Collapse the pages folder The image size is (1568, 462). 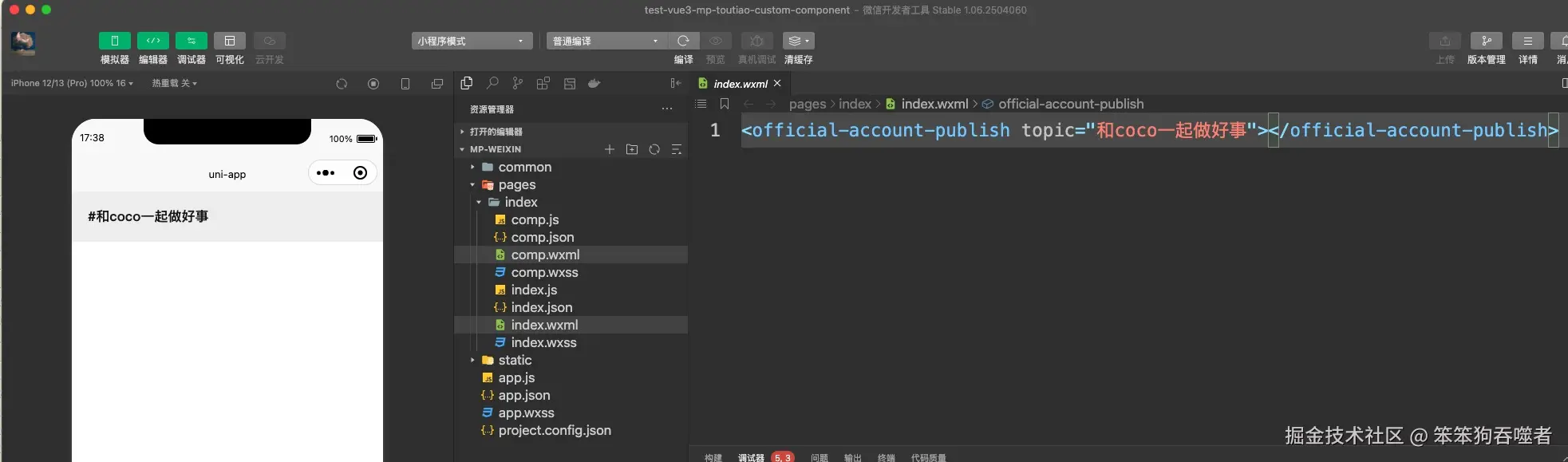coord(571,184)
